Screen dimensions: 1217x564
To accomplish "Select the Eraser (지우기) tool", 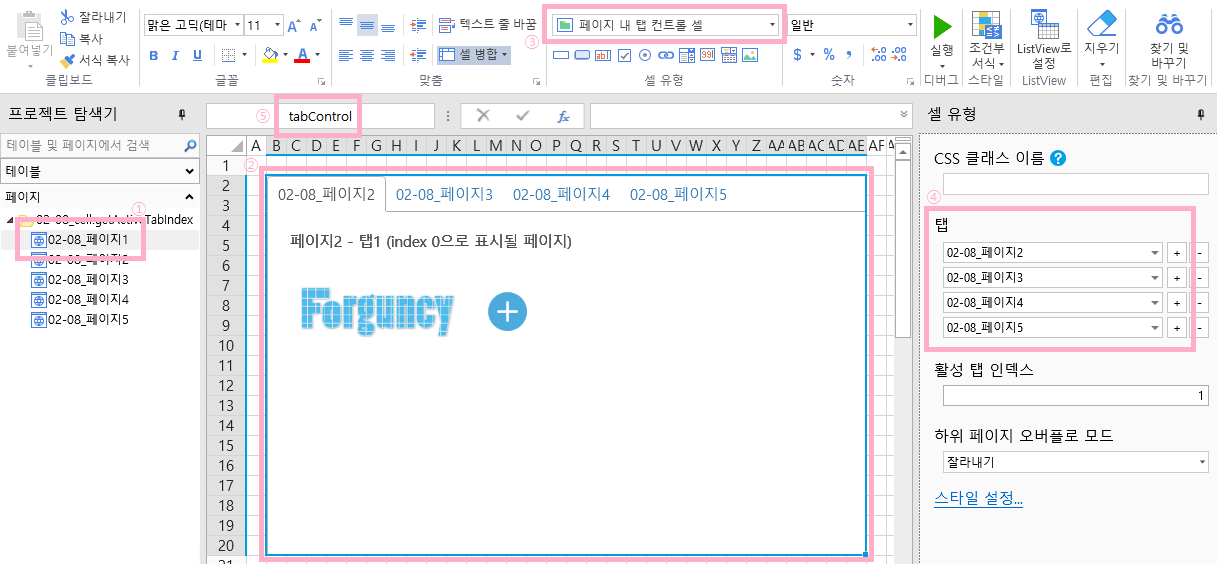I will pyautogui.click(x=1100, y=25).
